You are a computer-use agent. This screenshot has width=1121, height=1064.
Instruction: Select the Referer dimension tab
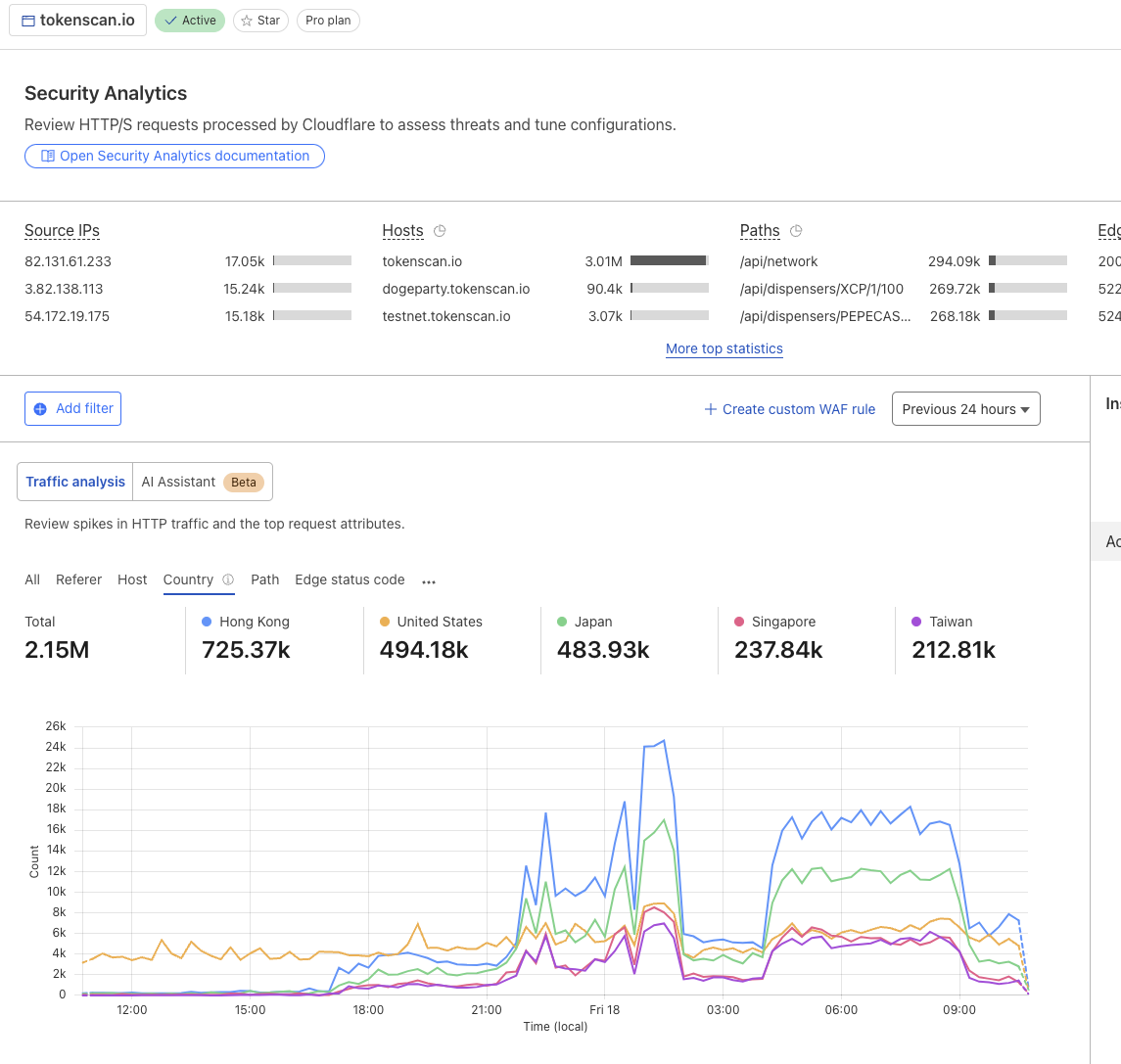click(78, 579)
